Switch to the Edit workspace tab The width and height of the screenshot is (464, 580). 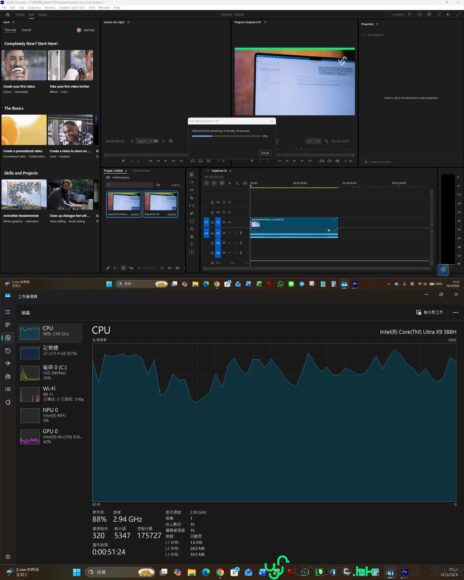tap(31, 14)
